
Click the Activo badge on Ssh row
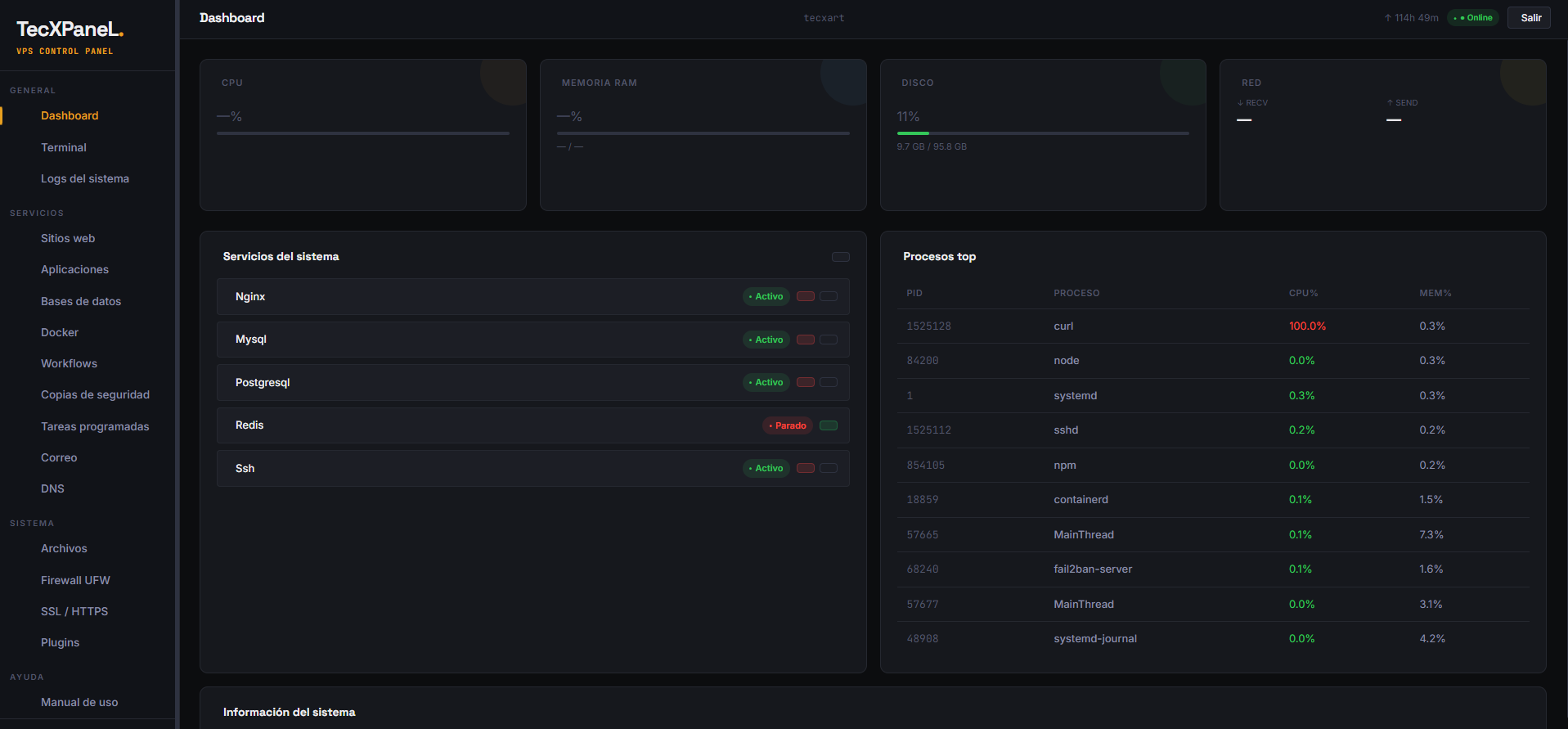(x=766, y=468)
